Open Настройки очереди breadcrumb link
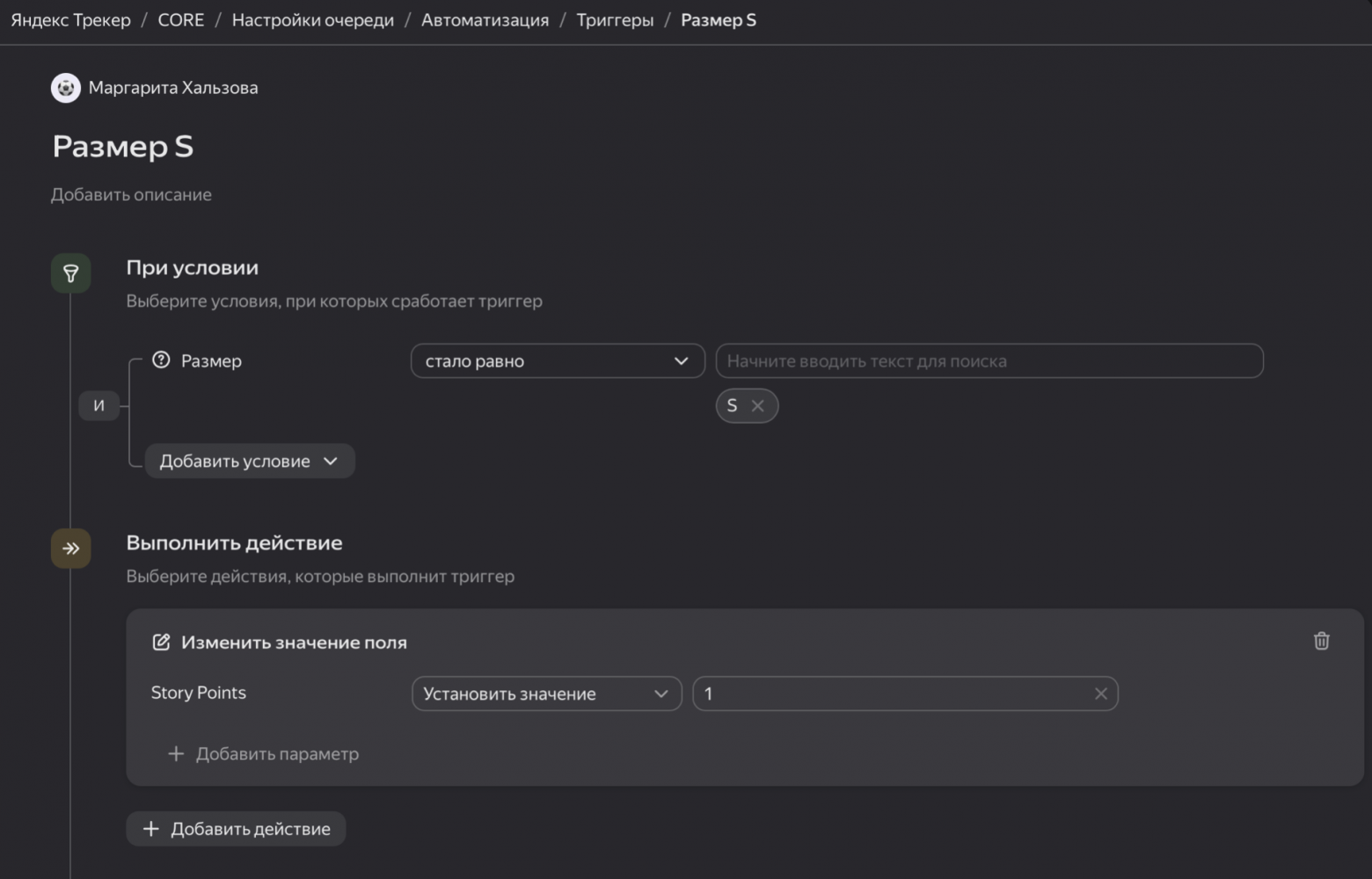This screenshot has height=879, width=1372. coord(312,20)
